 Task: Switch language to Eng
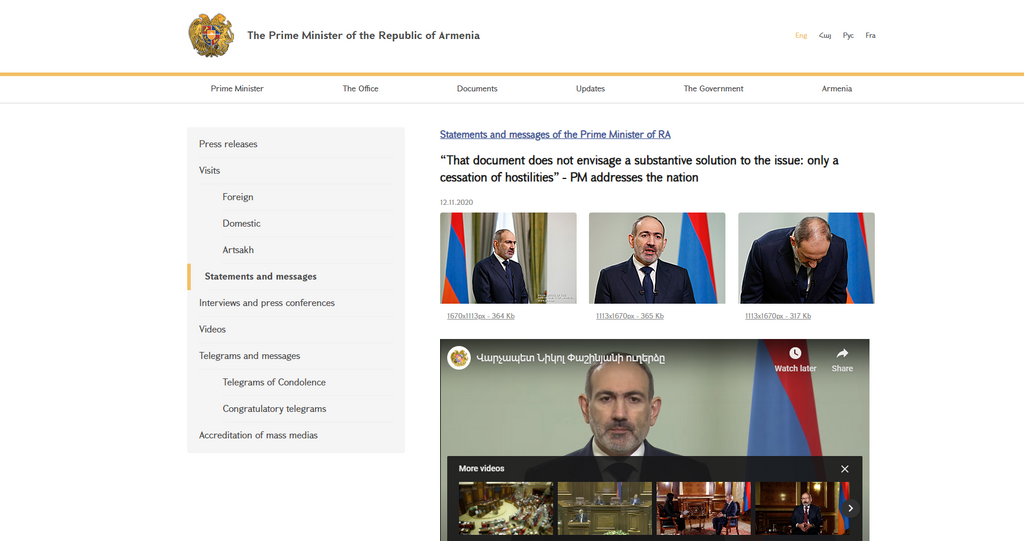point(801,35)
